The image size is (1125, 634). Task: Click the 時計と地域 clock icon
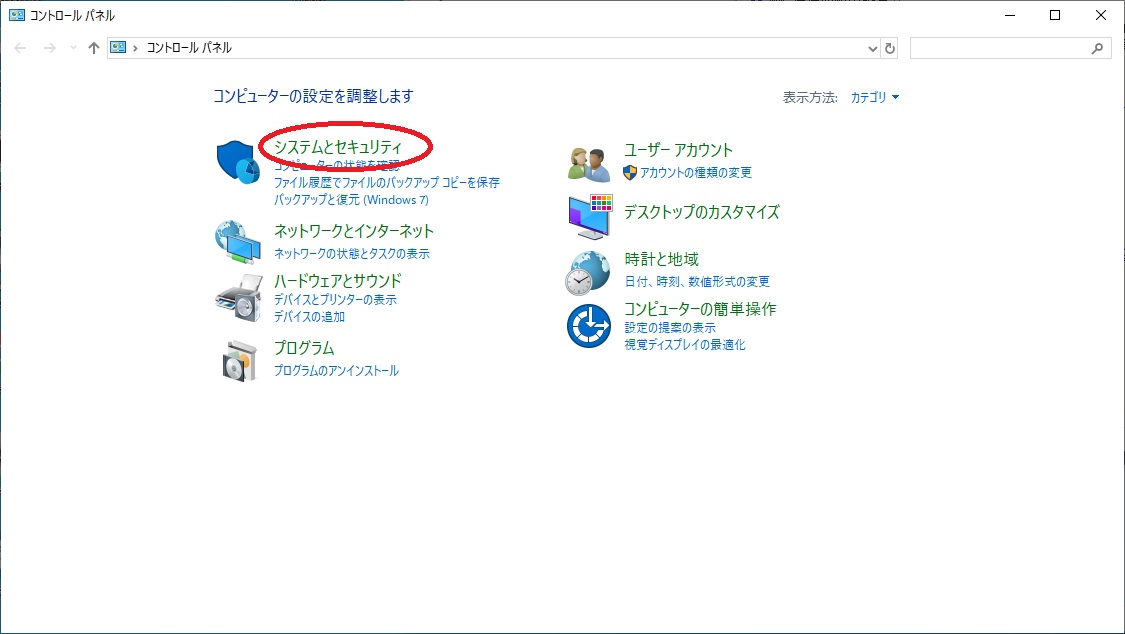(x=589, y=269)
